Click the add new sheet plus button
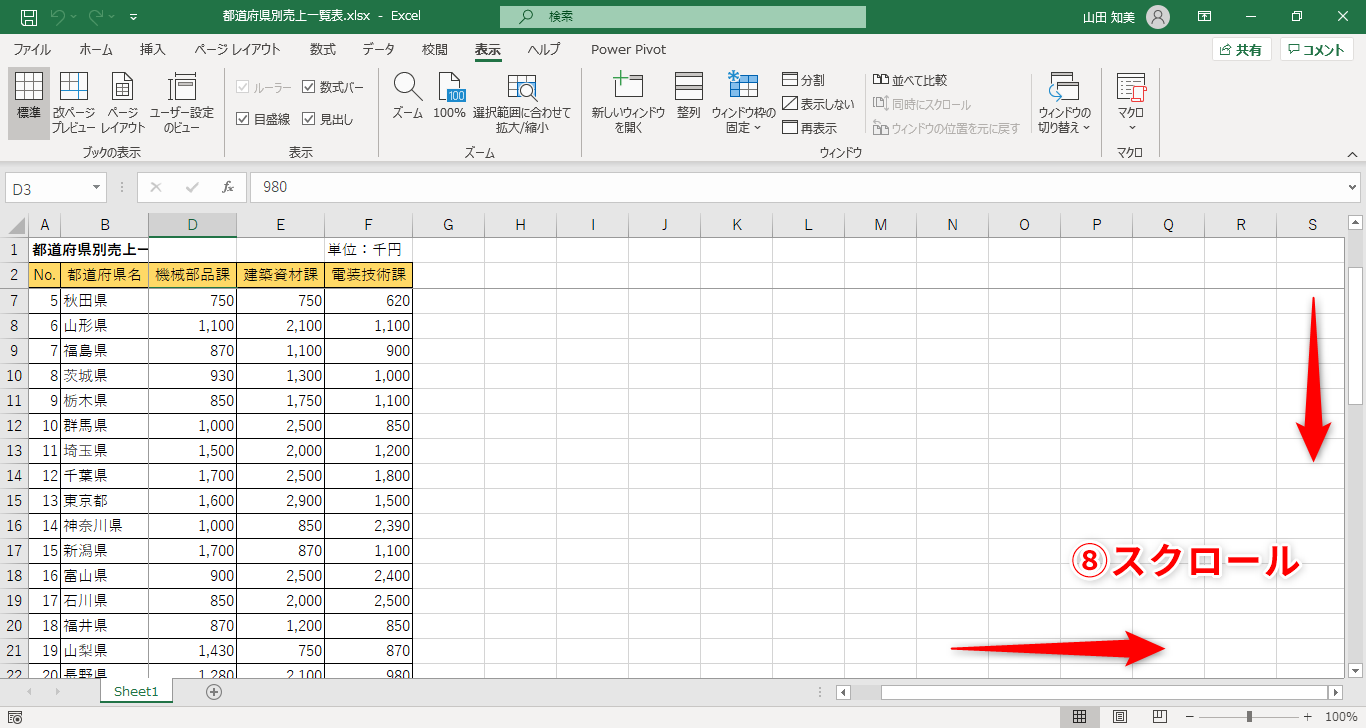Image resolution: width=1366 pixels, height=728 pixels. [214, 691]
